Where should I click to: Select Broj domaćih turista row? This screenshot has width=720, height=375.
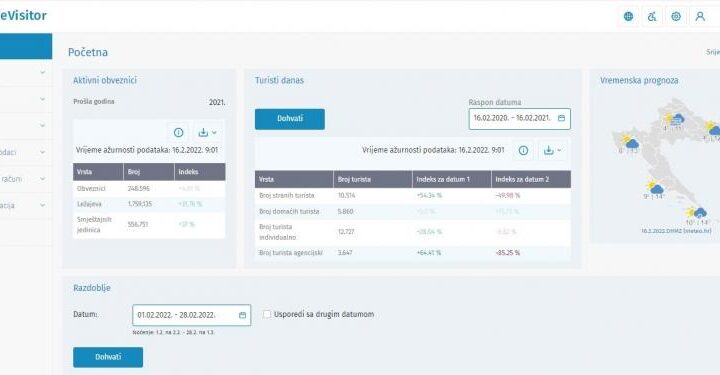point(413,212)
